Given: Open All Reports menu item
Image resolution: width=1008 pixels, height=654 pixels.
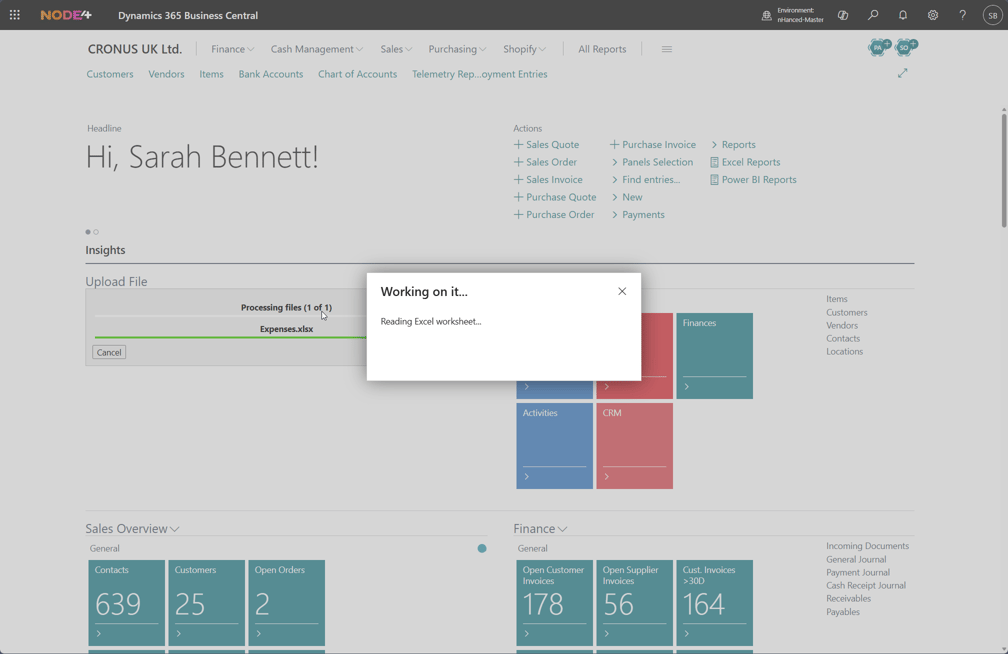Looking at the screenshot, I should click(x=602, y=49).
